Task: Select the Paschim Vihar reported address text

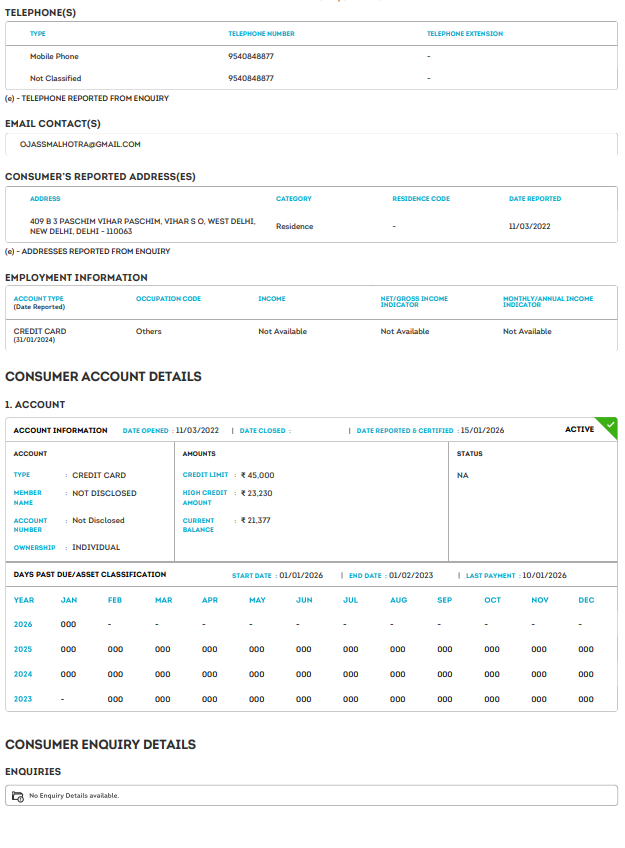Action: pos(142,226)
